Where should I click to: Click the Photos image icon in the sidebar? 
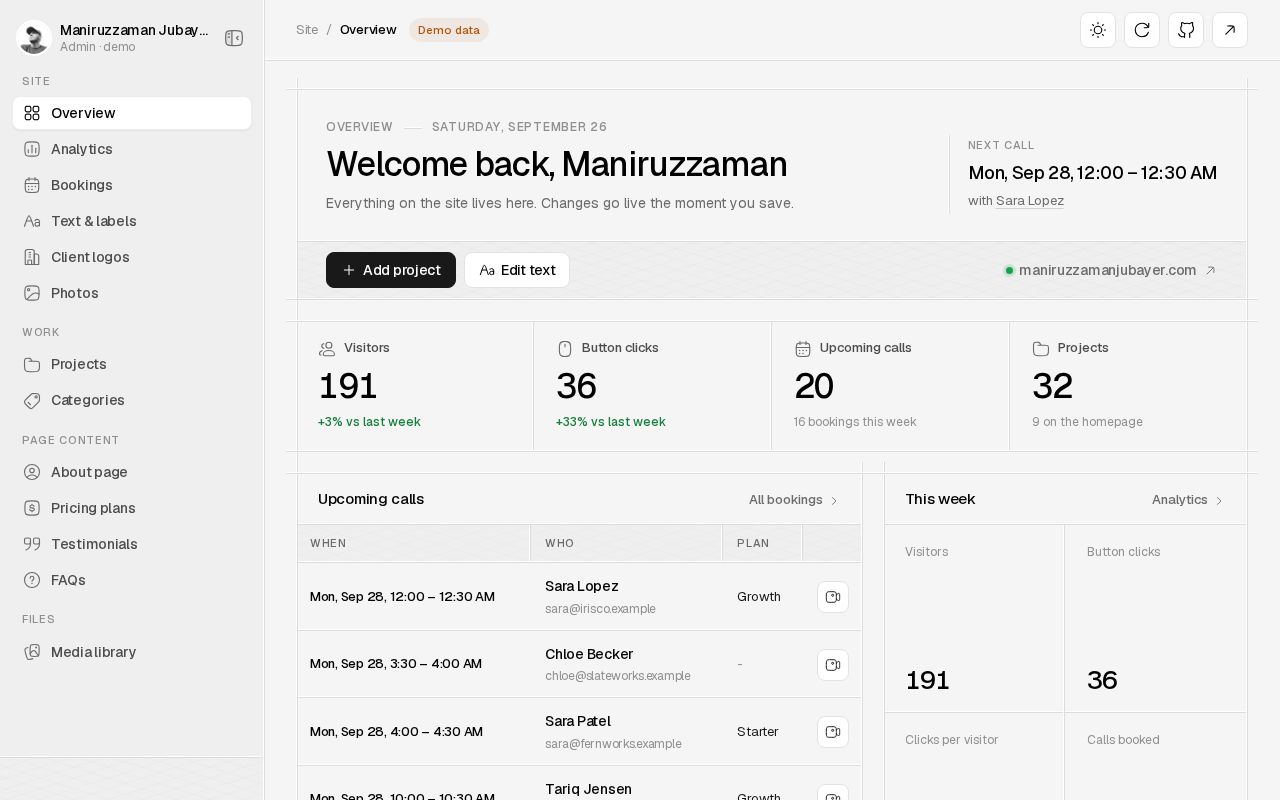[32, 293]
